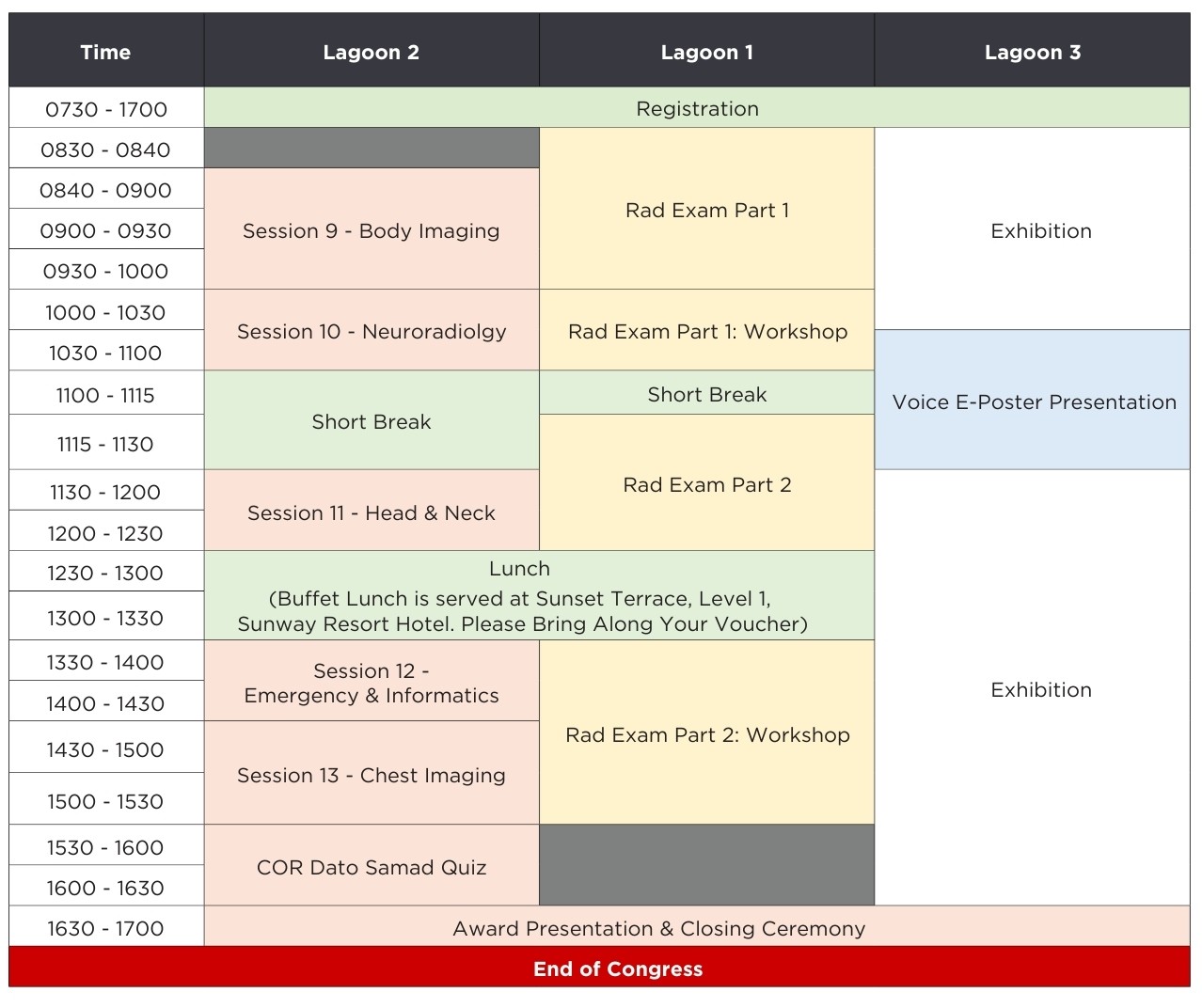Click the Voice E-Poster Presentation block

pos(1033,402)
